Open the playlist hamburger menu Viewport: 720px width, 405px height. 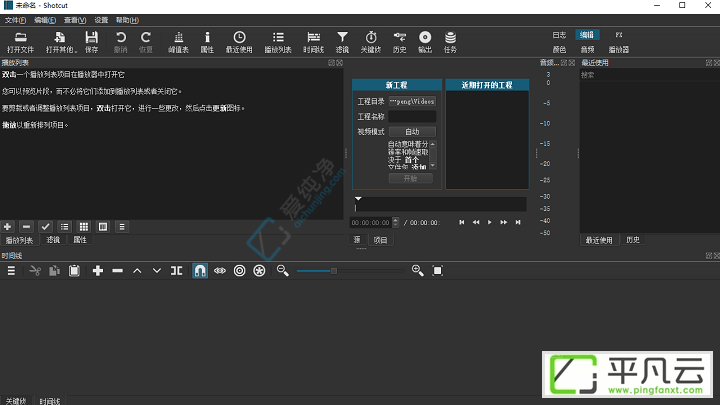point(122,227)
